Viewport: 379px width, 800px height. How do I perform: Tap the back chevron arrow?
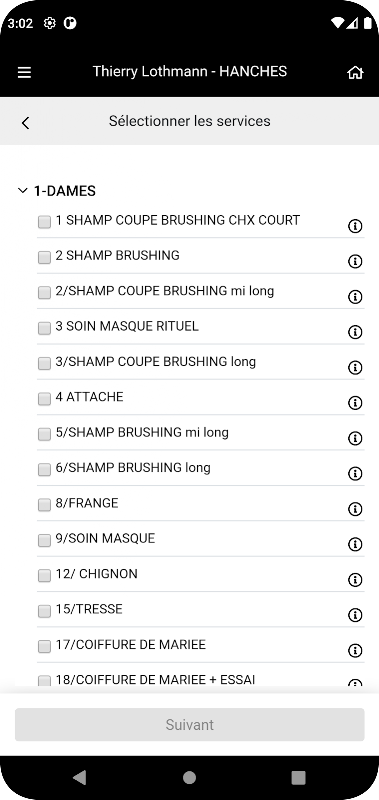pos(26,123)
